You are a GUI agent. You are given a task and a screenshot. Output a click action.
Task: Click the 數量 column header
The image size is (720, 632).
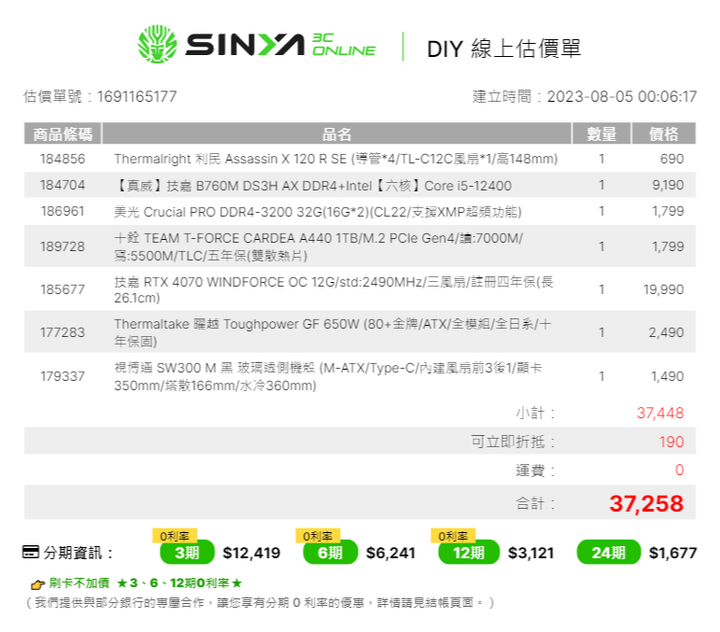[602, 134]
